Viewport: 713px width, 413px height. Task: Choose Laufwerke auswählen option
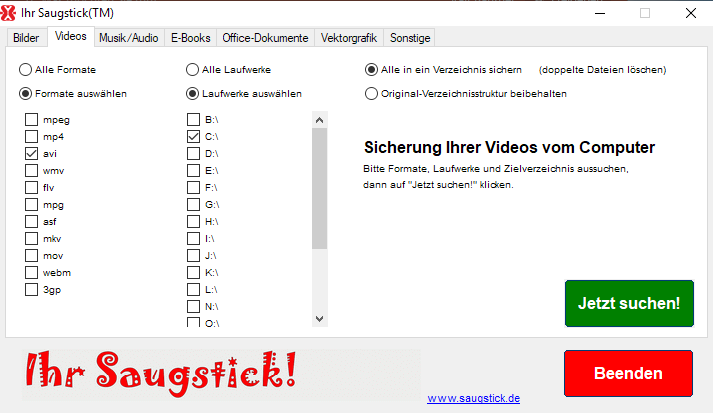192,94
